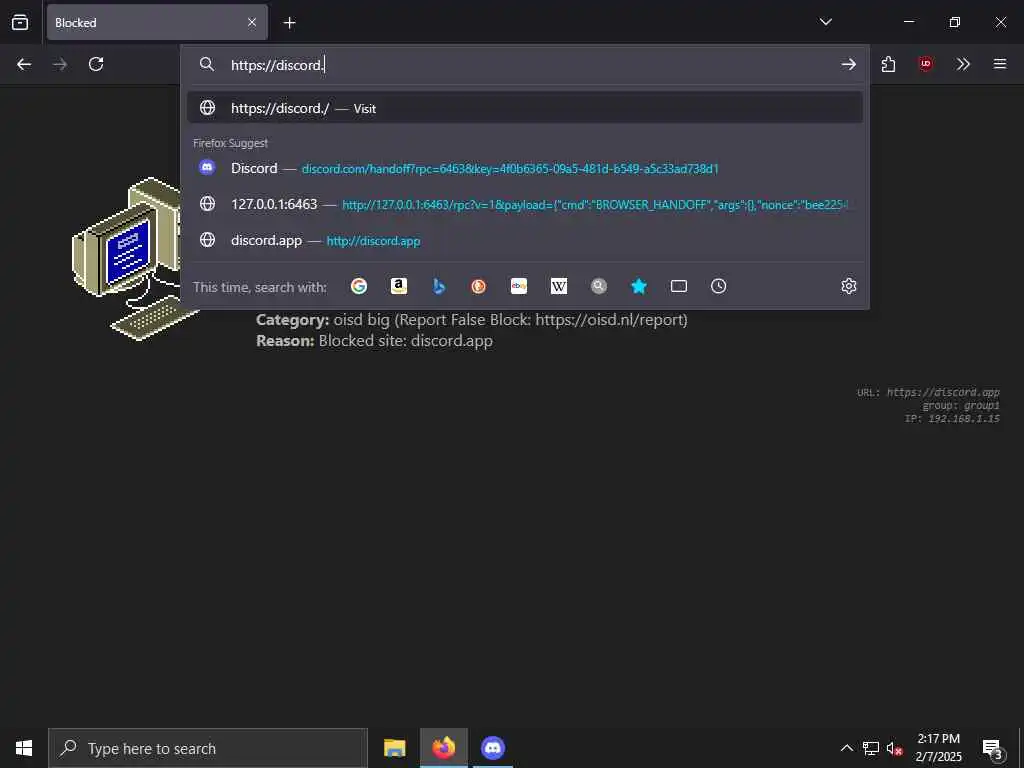Select the 127.0.0.1:6463 suggestion
The image size is (1024, 768).
(525, 204)
